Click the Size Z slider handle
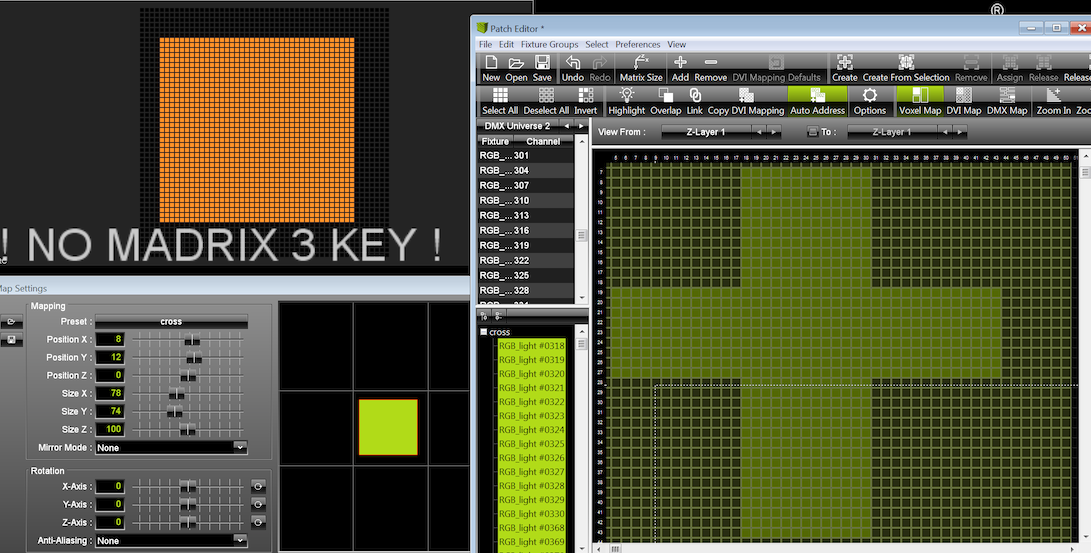1091x553 pixels. (188, 430)
